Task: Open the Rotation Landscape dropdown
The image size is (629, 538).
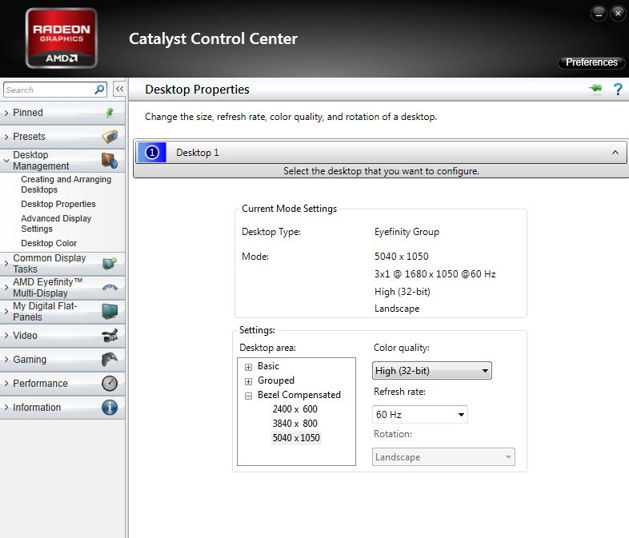Action: [443, 457]
